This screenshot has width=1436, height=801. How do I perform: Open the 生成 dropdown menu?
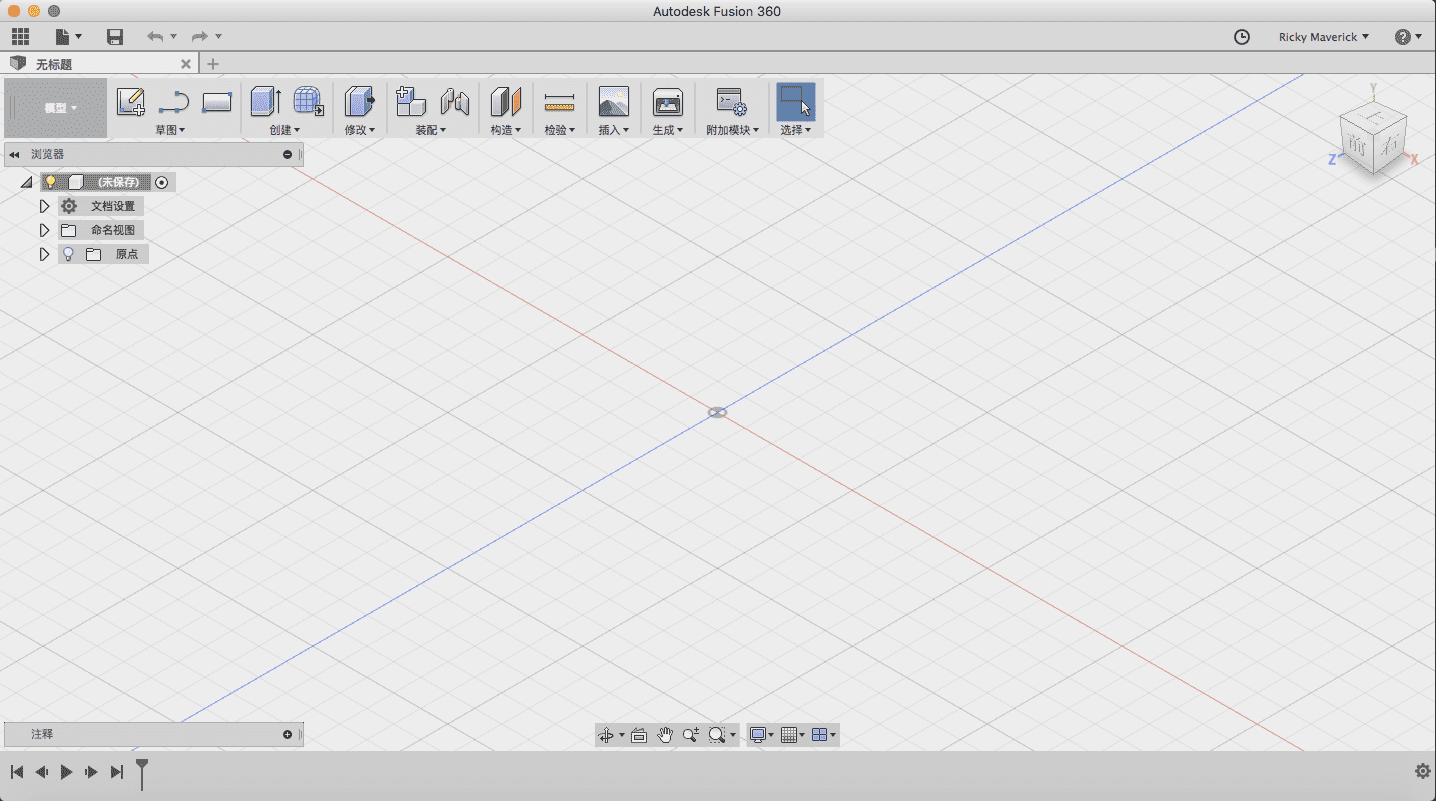pos(667,130)
